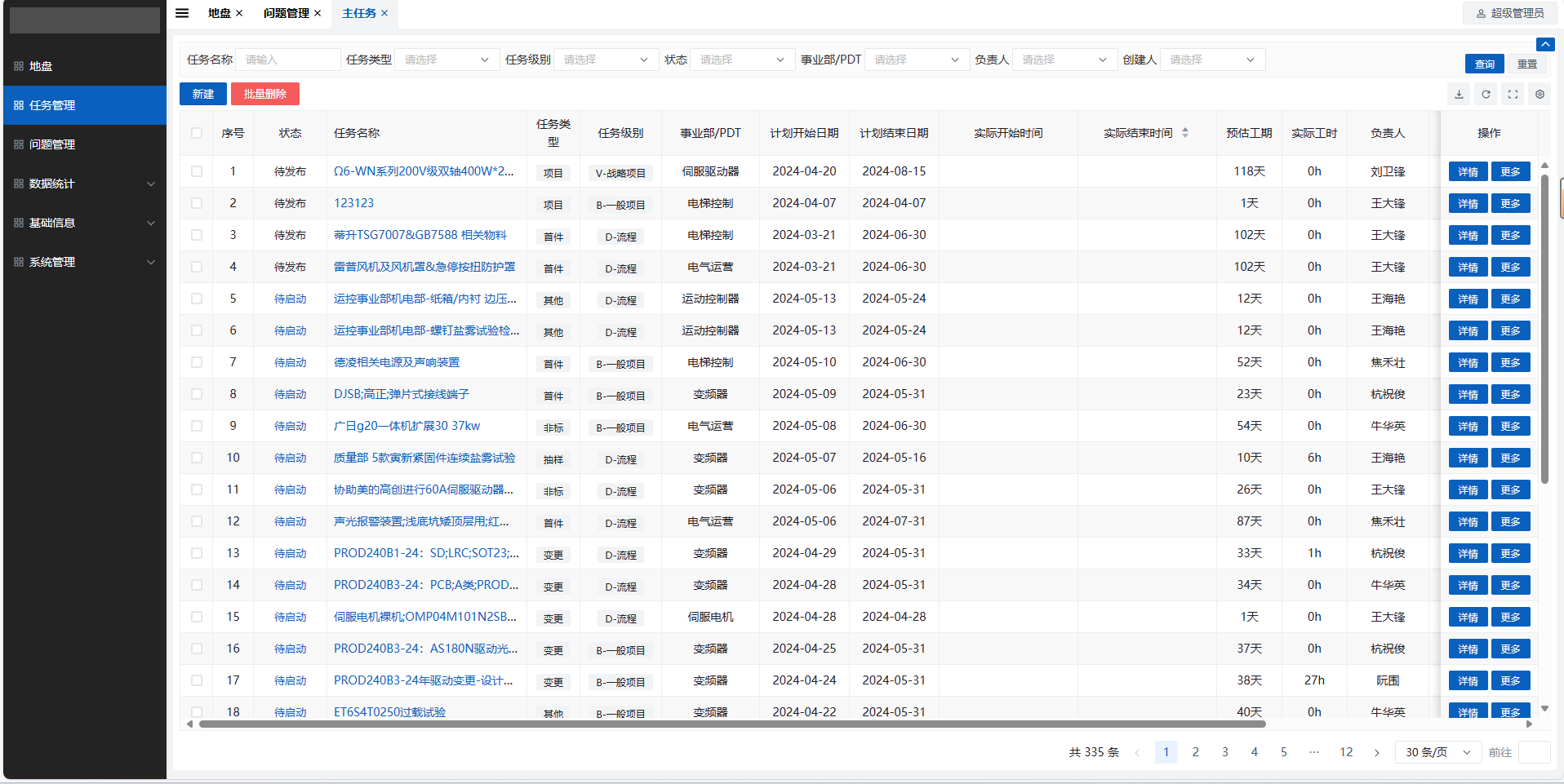Select 任务管理 in the sidebar
This screenshot has width=1564, height=784.
(85, 105)
